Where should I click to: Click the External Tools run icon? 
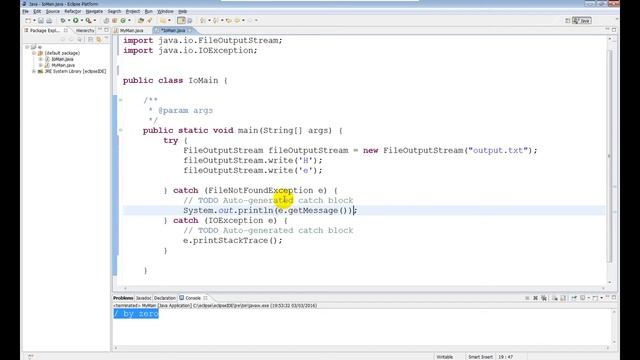tap(88, 20)
